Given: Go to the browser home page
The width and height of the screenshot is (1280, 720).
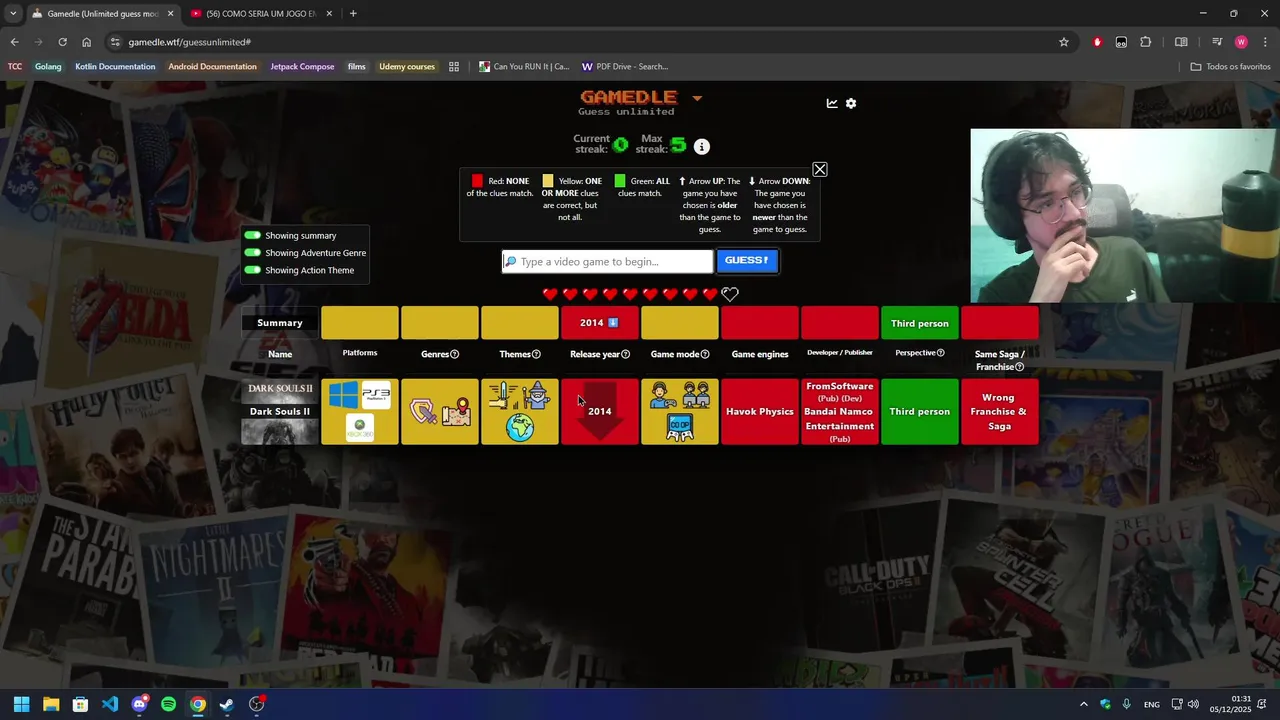Looking at the screenshot, I should click(x=86, y=42).
